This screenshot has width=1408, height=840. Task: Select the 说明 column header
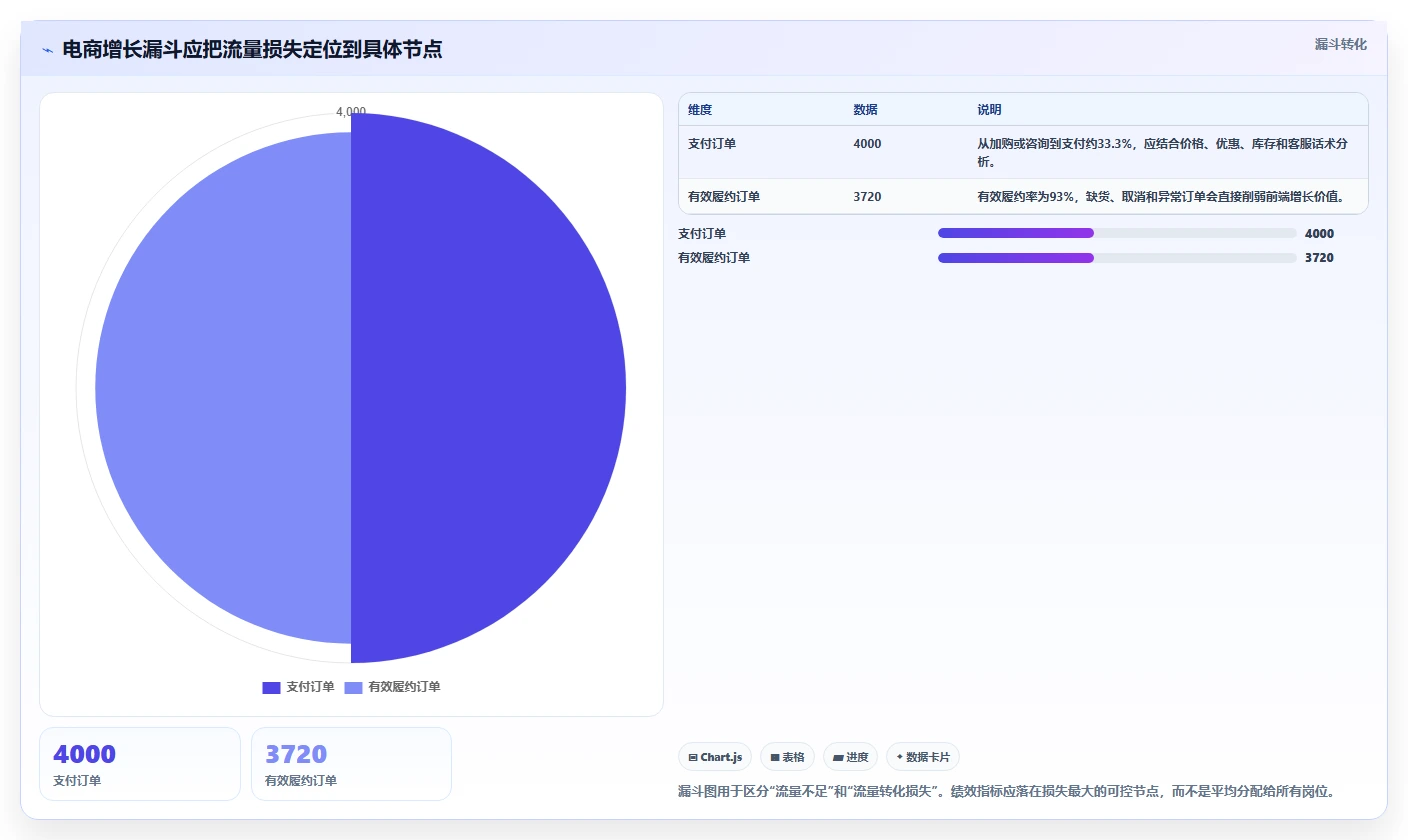click(989, 110)
